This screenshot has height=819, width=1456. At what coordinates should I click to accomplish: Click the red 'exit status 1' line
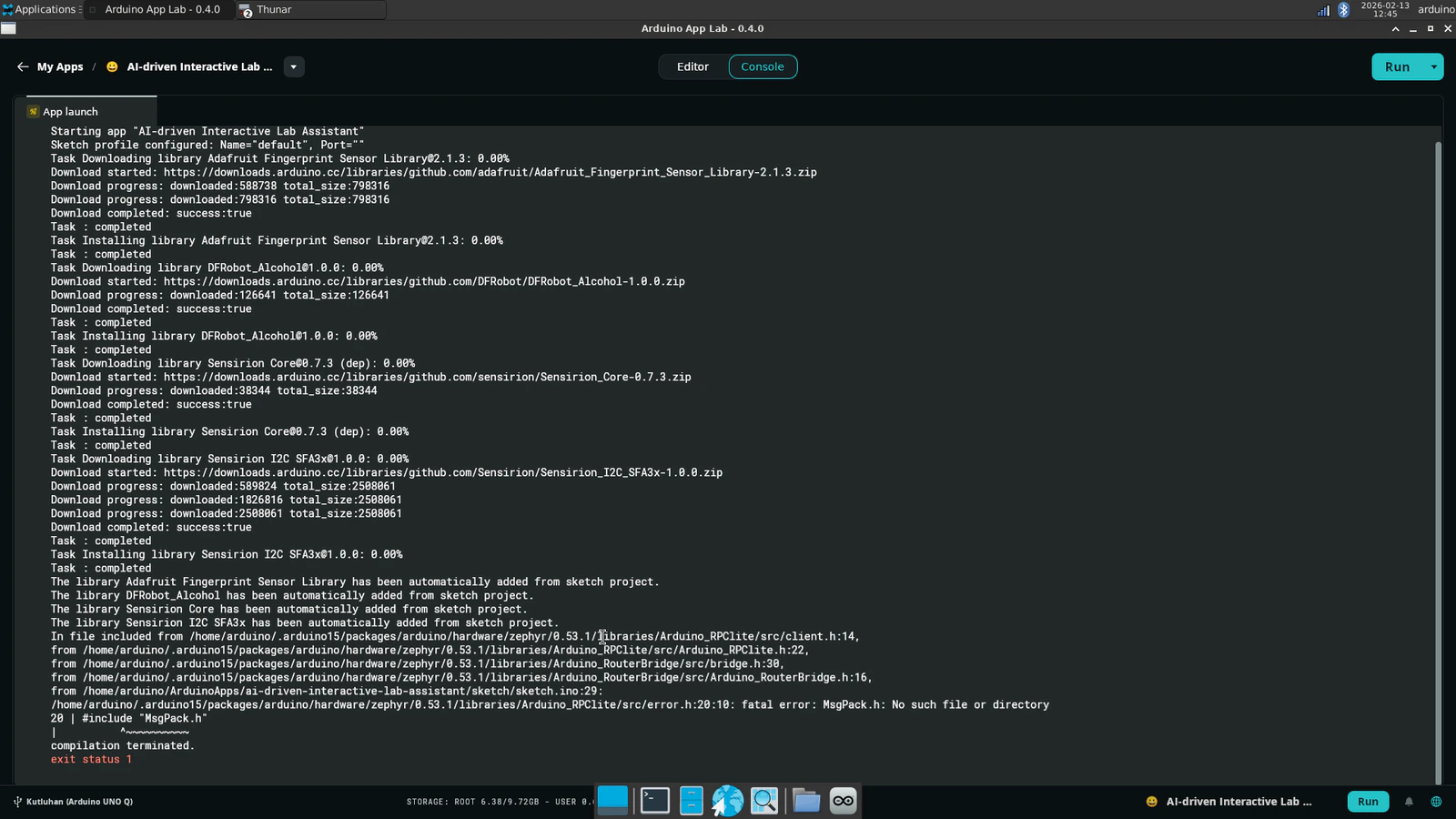point(91,759)
